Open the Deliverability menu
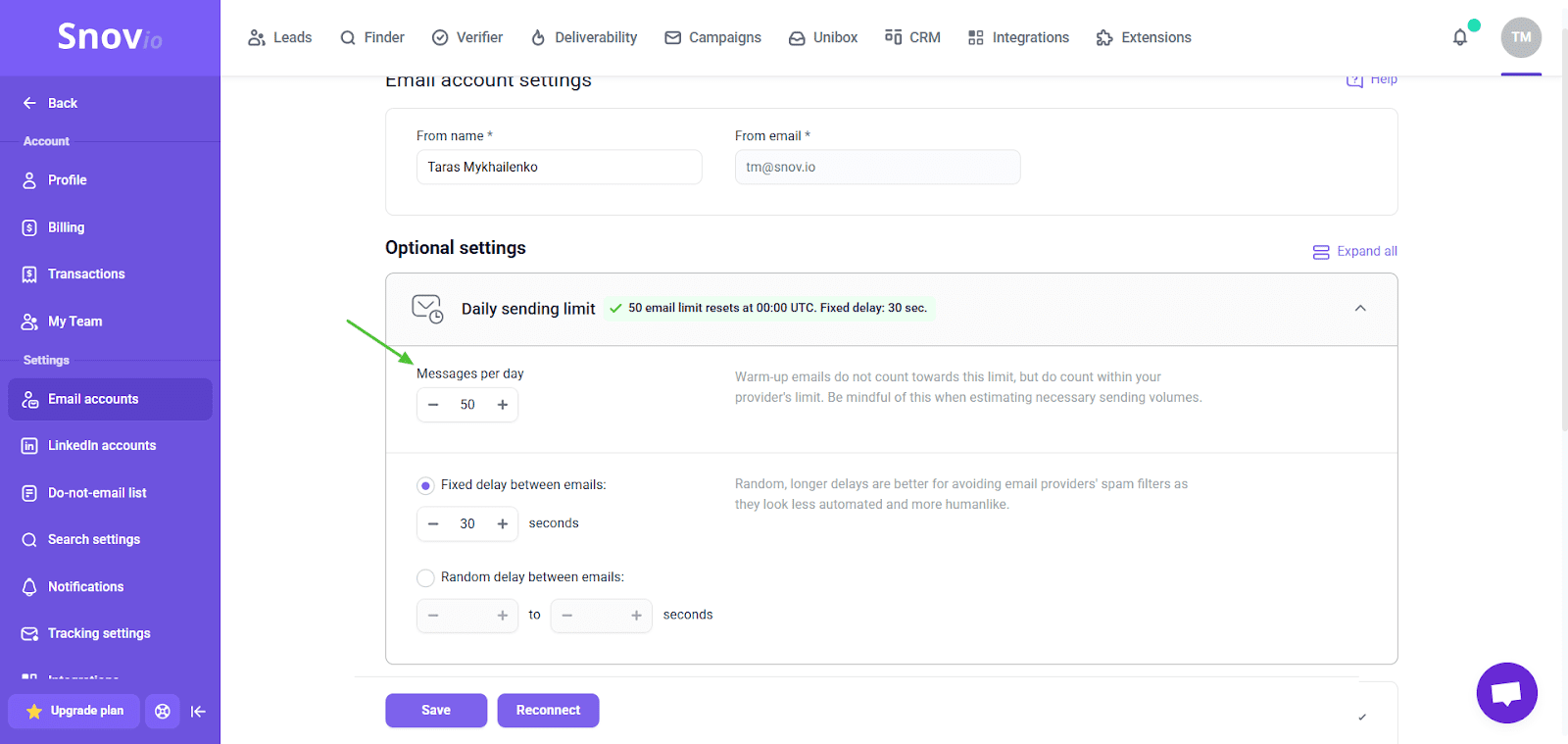 584,37
